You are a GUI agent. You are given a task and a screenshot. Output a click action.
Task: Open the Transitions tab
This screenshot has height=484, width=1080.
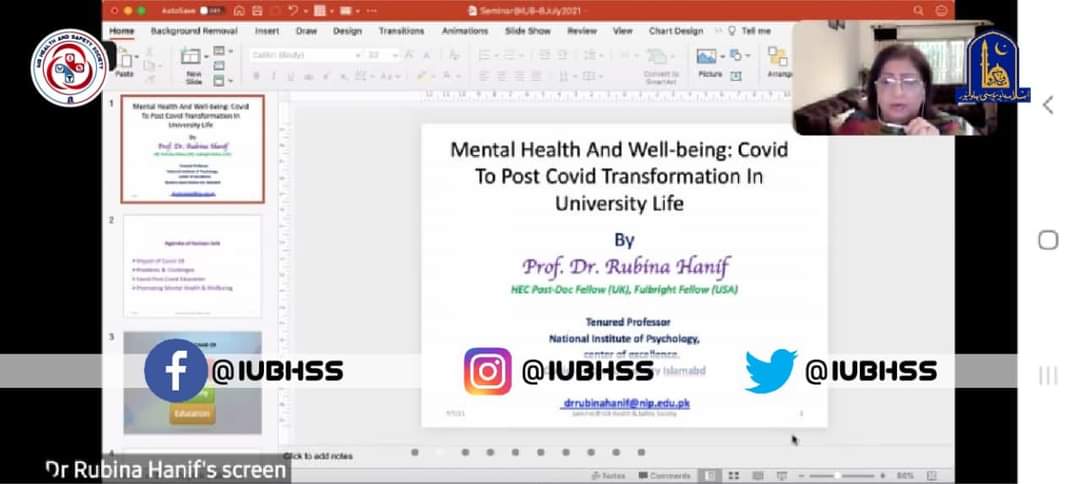pos(402,31)
